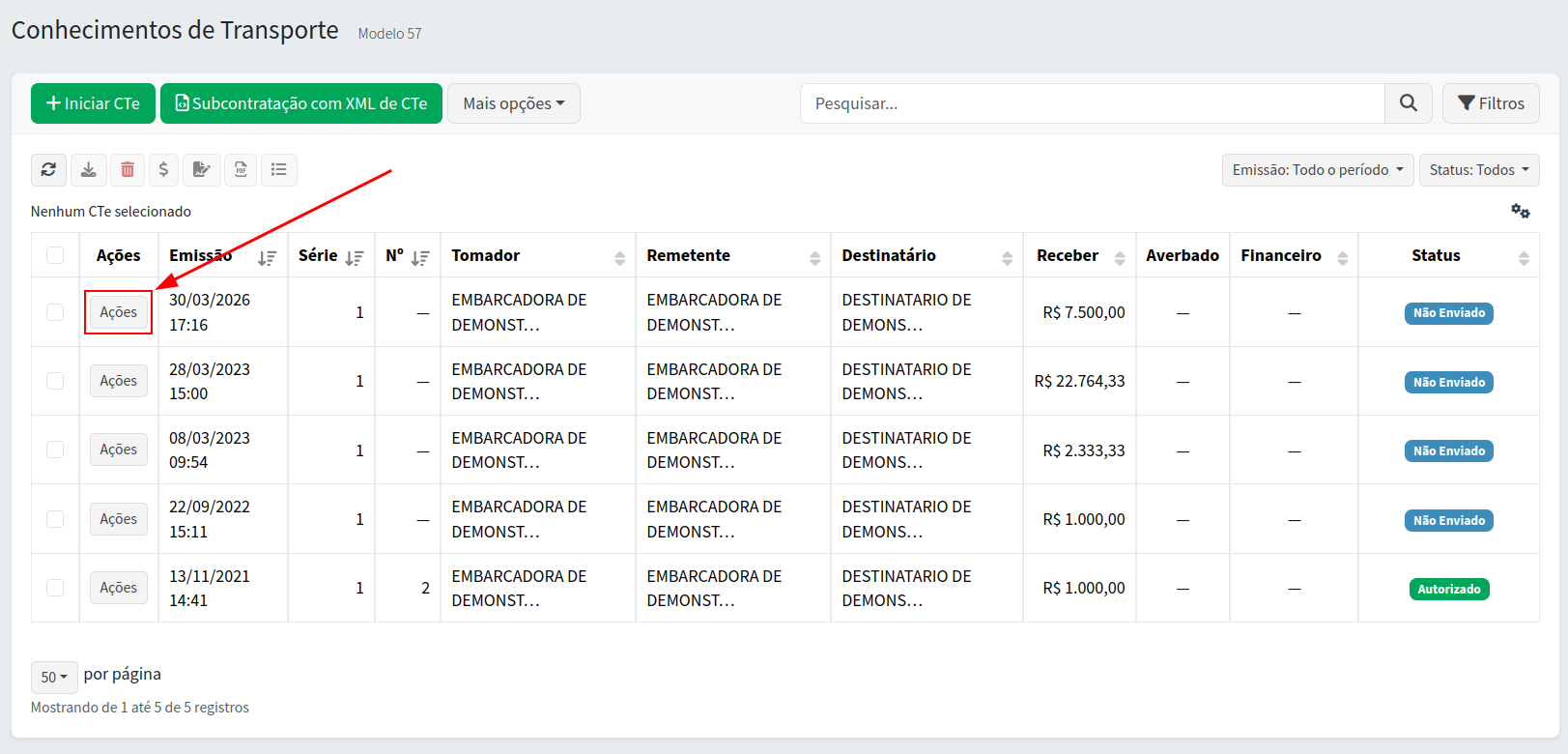Image resolution: width=1568 pixels, height=754 pixels.
Task: Click the download icon in the toolbar
Action: (x=88, y=170)
